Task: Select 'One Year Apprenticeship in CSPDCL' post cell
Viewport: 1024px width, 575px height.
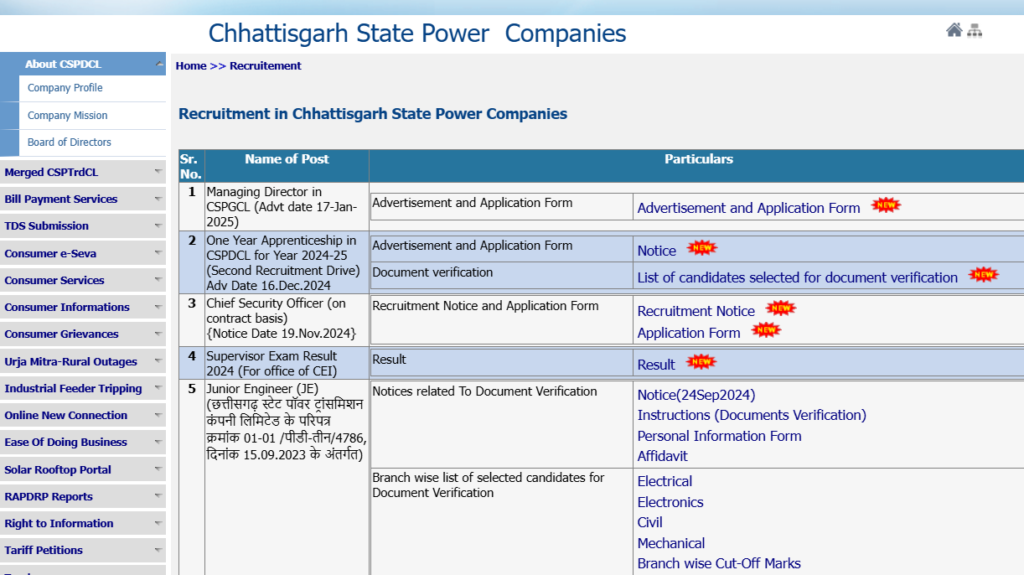Action: (287, 263)
